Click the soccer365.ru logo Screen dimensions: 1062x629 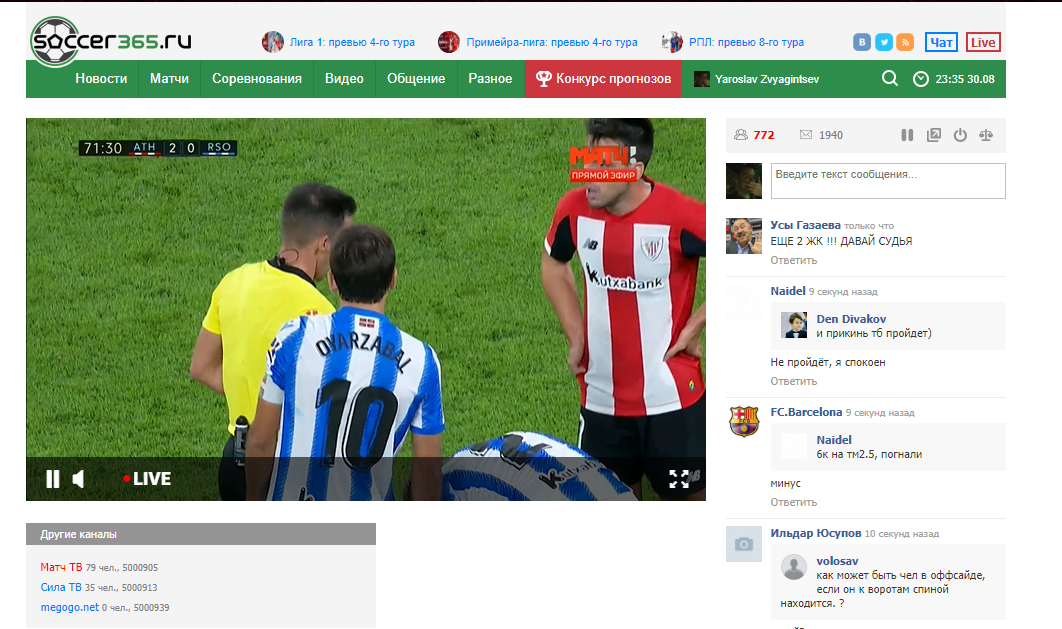pyautogui.click(x=110, y=42)
